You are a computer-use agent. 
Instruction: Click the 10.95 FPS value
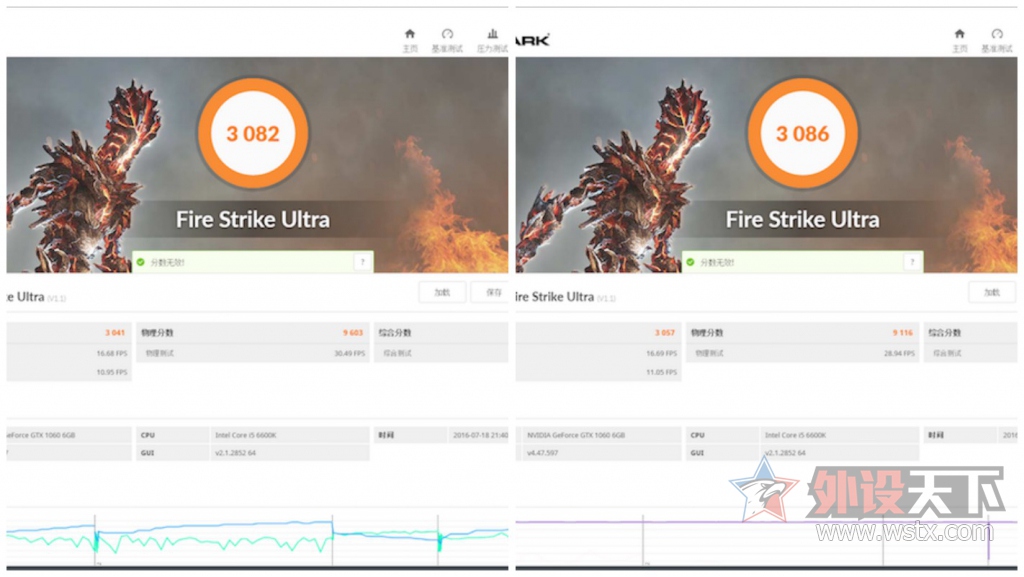pos(112,372)
